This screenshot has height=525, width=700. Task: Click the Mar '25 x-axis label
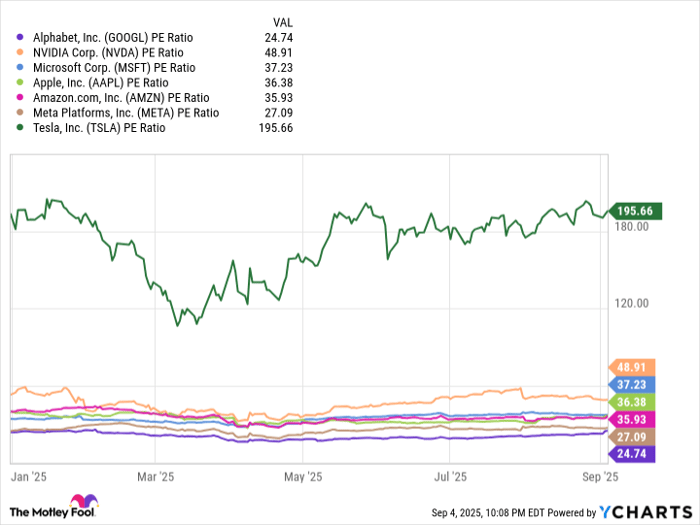pyautogui.click(x=155, y=477)
